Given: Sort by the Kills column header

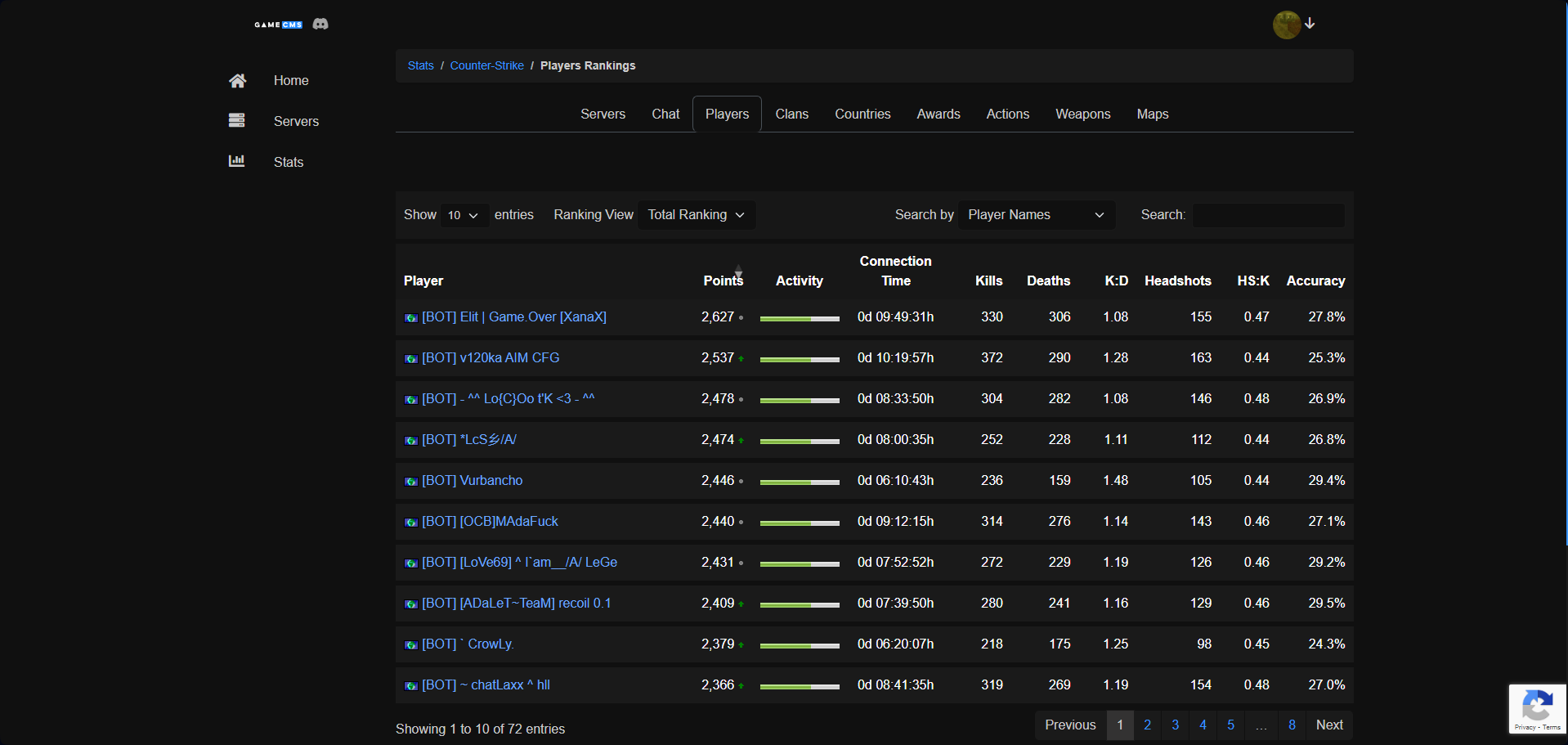Looking at the screenshot, I should [988, 281].
